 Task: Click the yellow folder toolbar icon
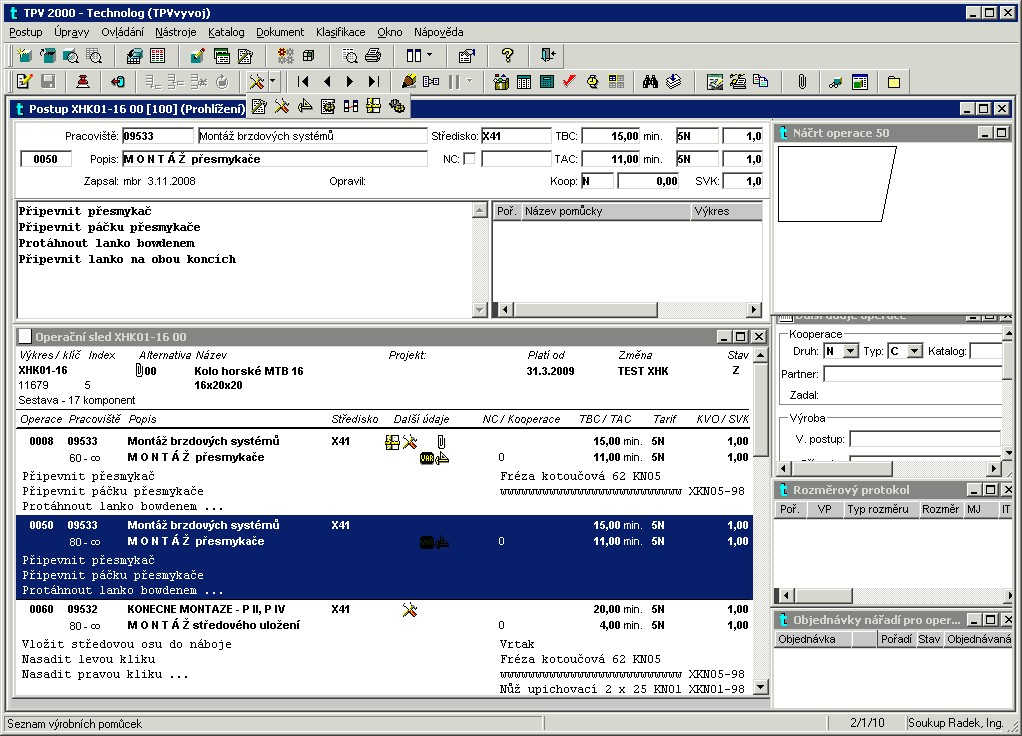[x=894, y=82]
